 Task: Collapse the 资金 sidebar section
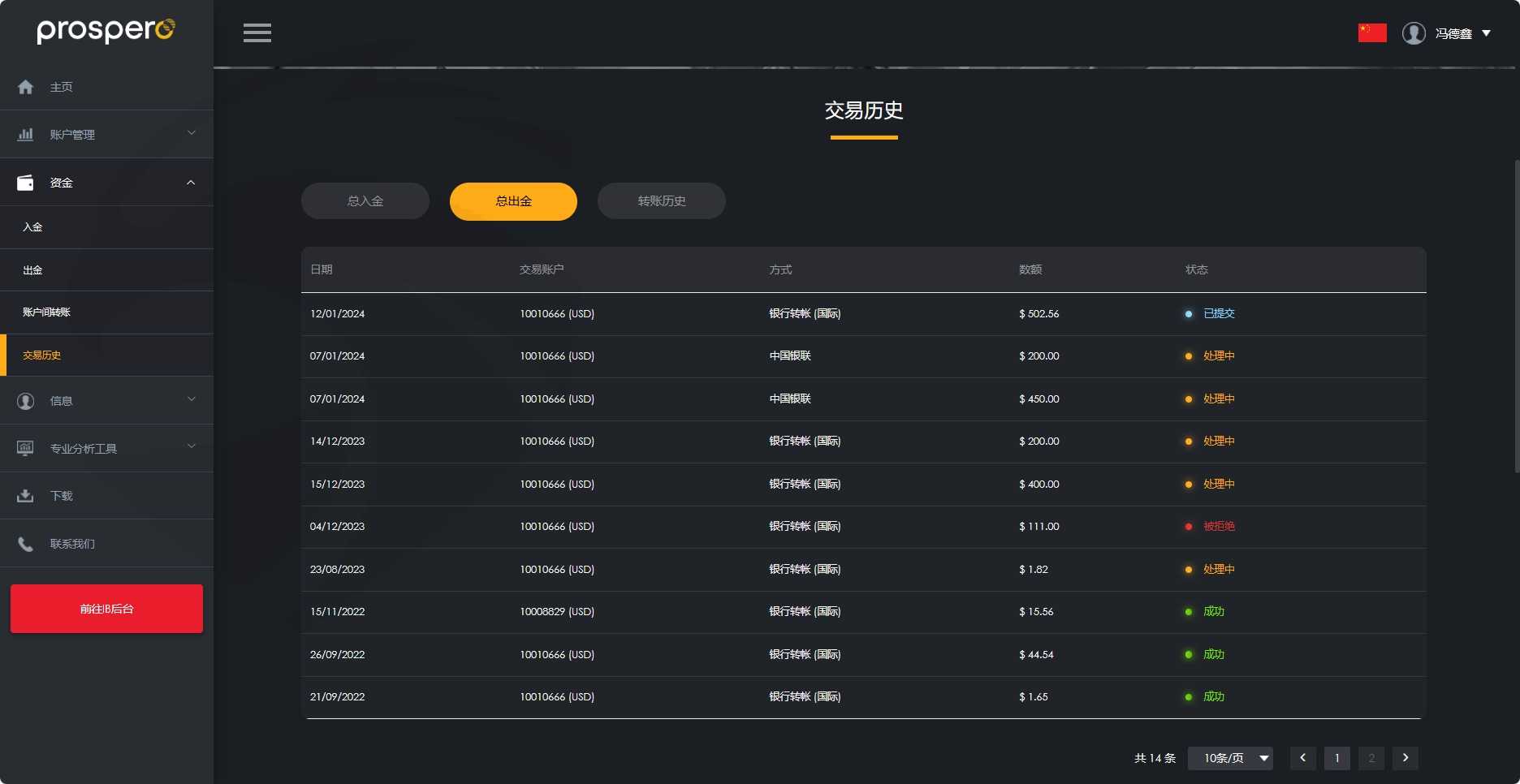click(x=192, y=183)
